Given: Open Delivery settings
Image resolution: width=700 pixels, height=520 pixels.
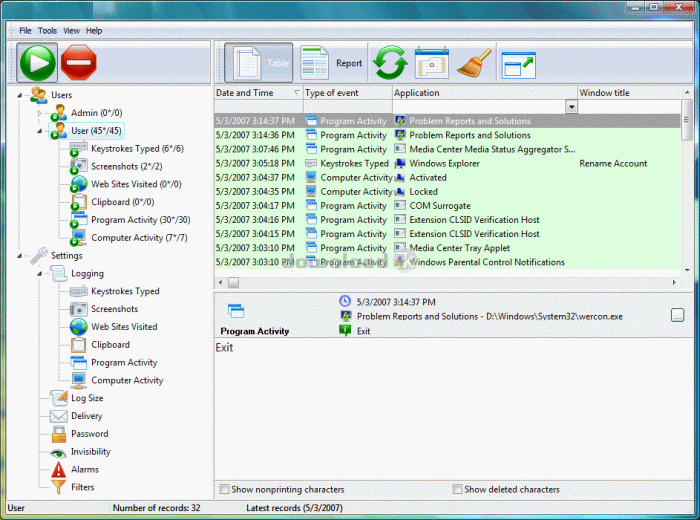Looking at the screenshot, I should pos(87,416).
